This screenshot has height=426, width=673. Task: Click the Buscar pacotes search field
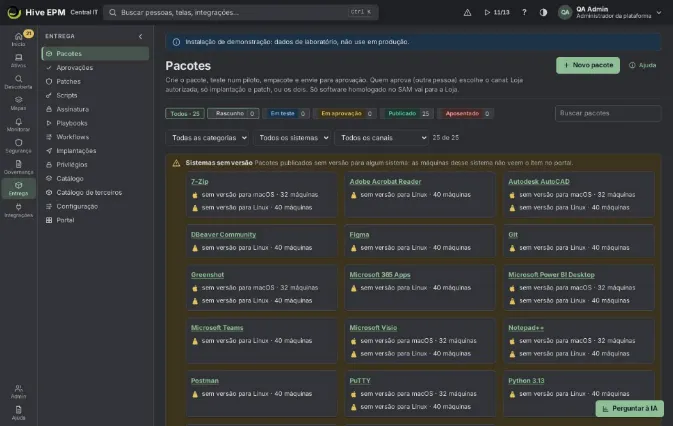tap(607, 113)
